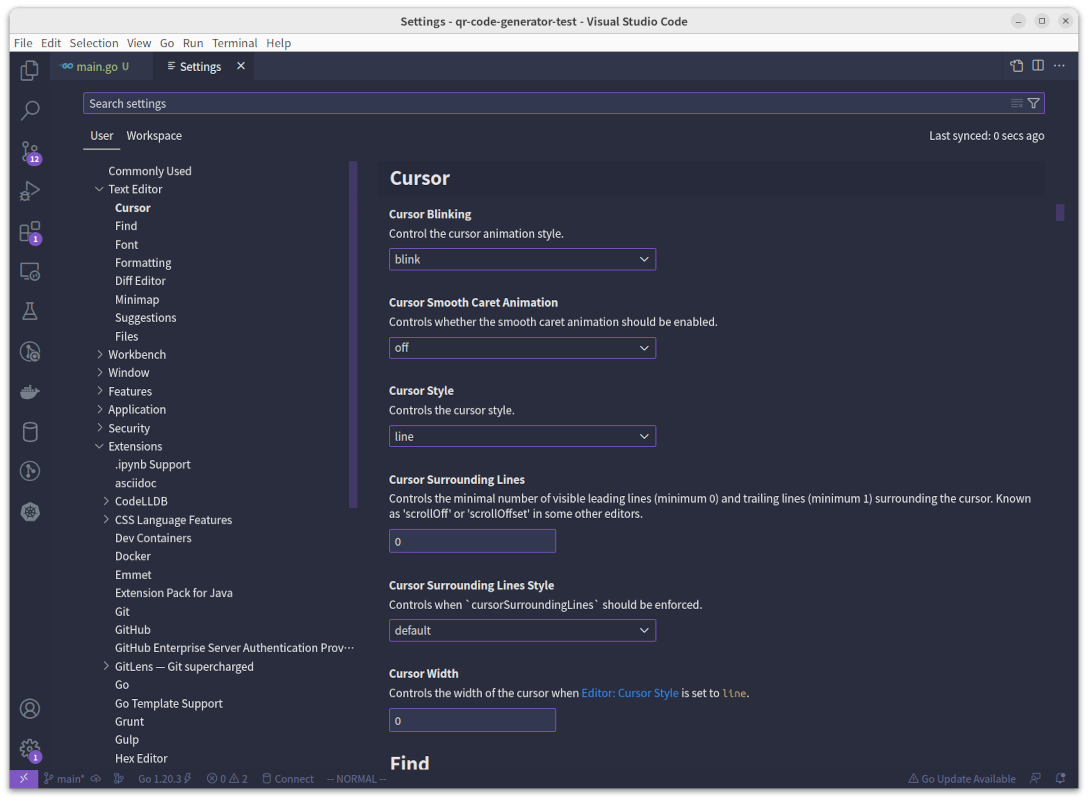Click the feedback person icon in status bar
This screenshot has height=800, width=1088.
1035,778
